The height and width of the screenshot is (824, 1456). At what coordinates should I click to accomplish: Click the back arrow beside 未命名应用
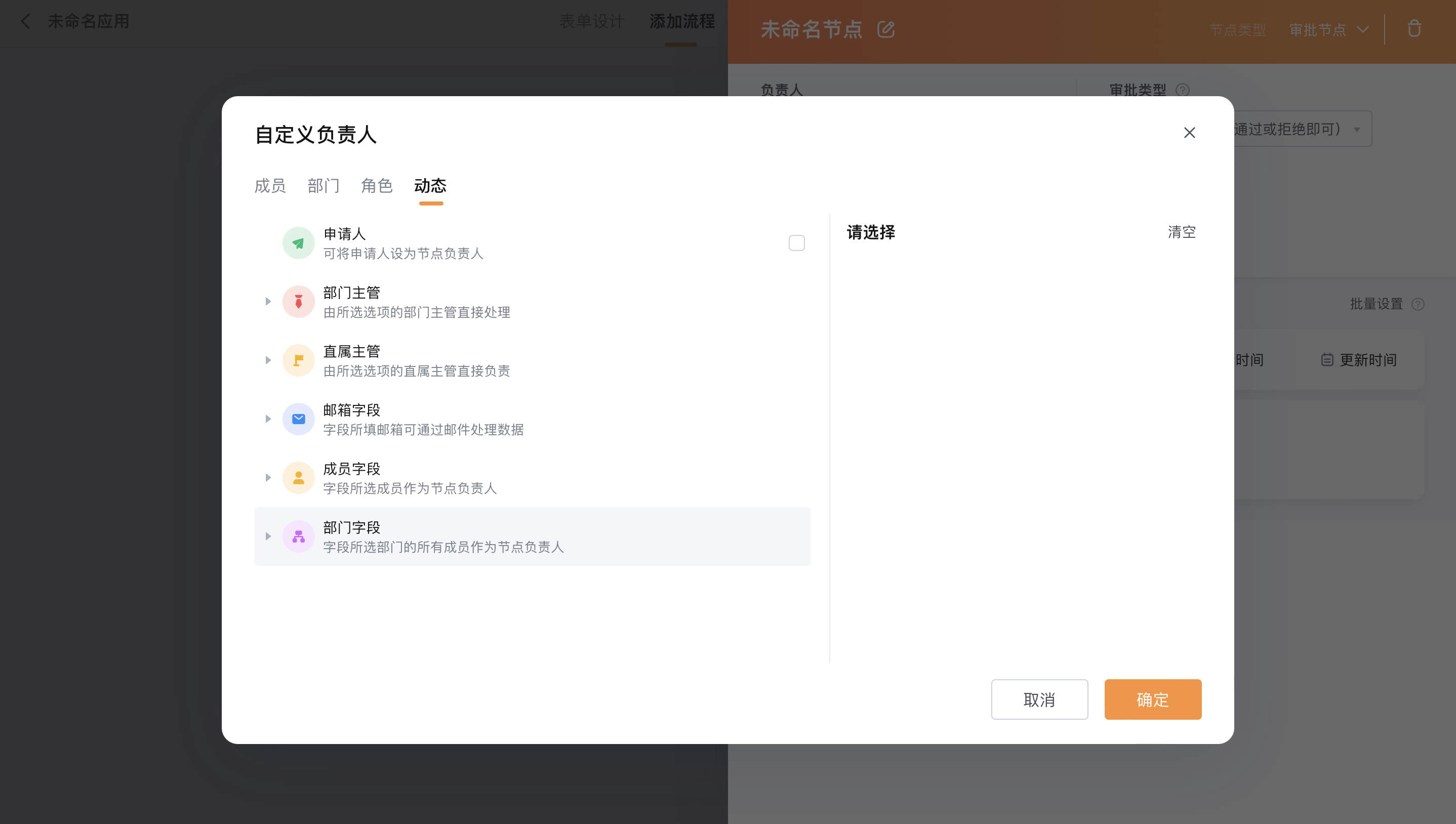coord(25,21)
